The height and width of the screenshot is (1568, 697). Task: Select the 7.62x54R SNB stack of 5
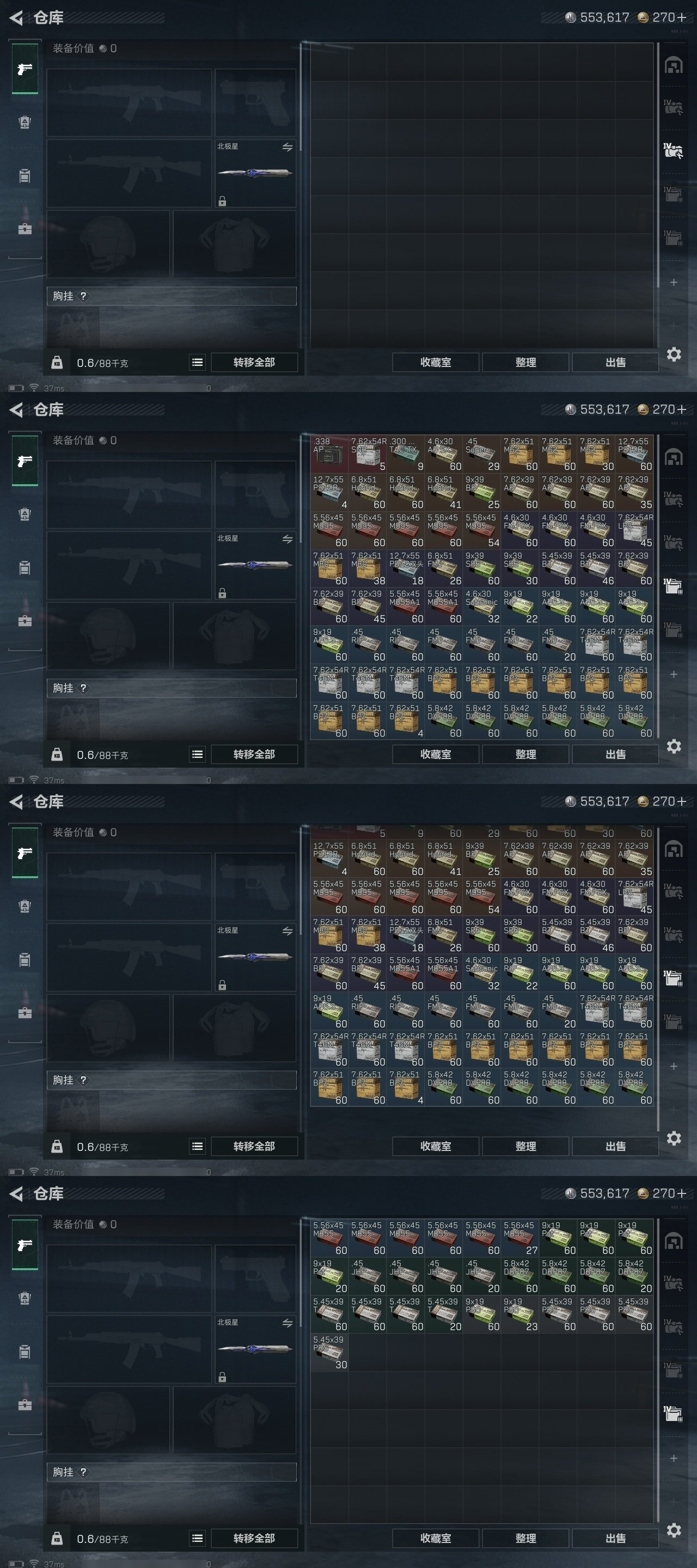click(x=368, y=454)
